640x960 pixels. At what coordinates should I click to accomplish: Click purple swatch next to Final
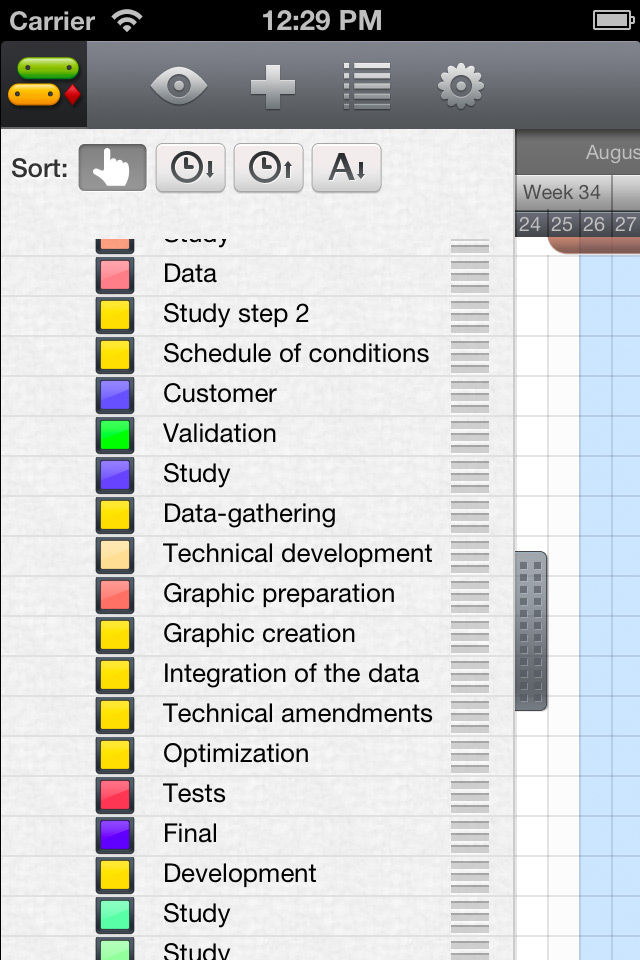(x=115, y=834)
